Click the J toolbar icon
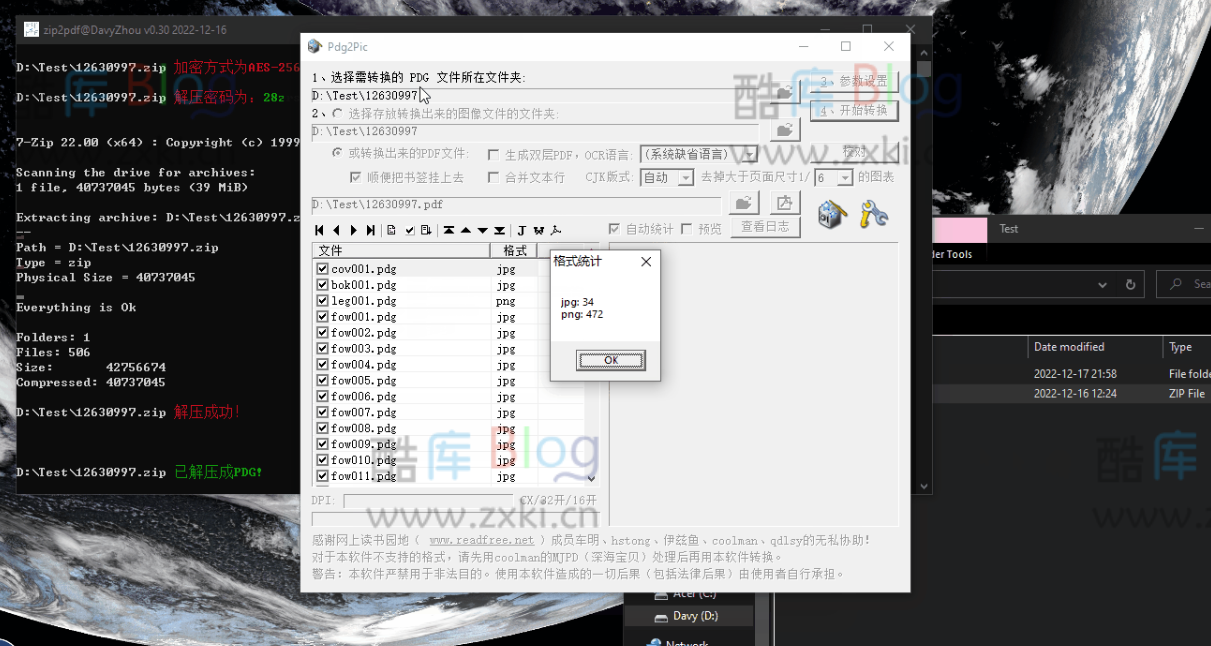1211x646 pixels. [520, 230]
